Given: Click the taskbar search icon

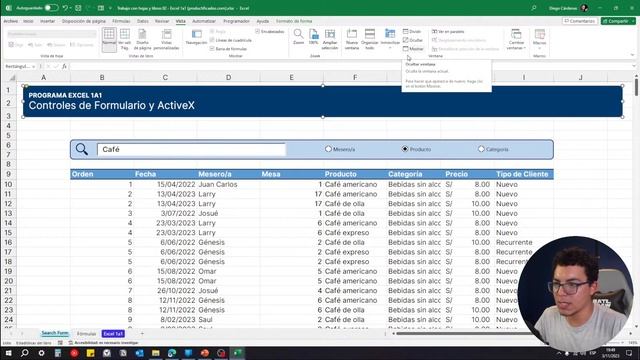Looking at the screenshot, I should 24,353.
